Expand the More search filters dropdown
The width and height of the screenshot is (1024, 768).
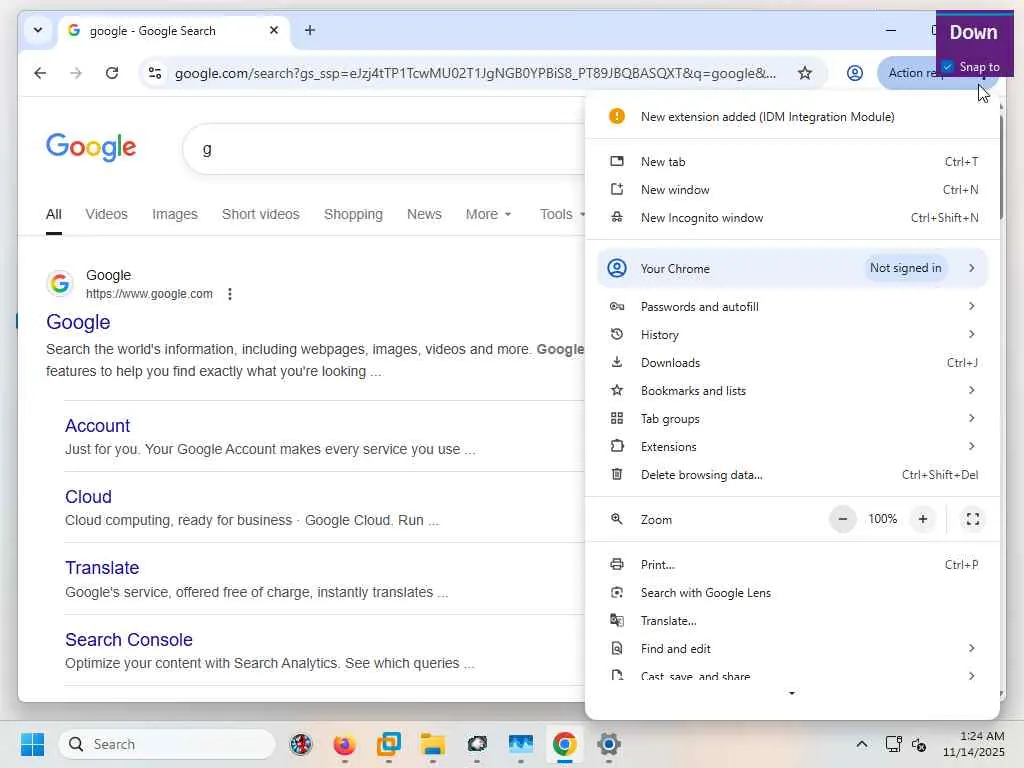(488, 214)
